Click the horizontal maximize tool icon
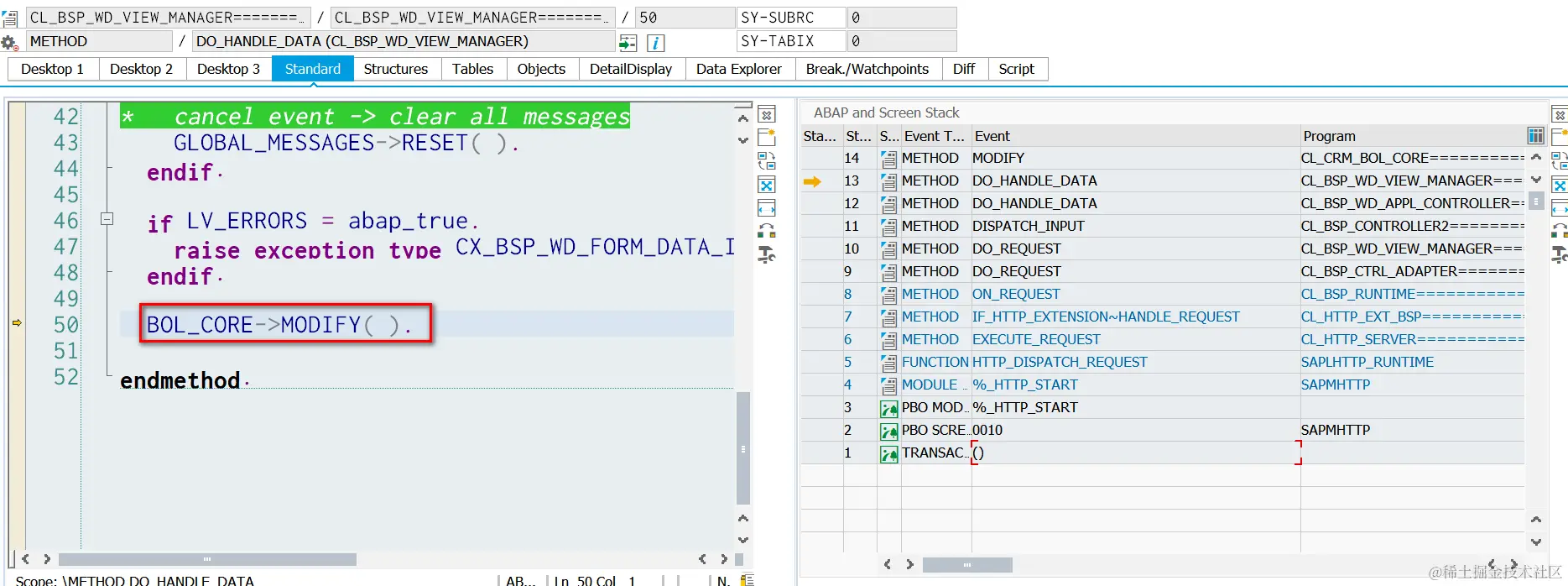Screen dimensions: 1568x586 tap(767, 208)
